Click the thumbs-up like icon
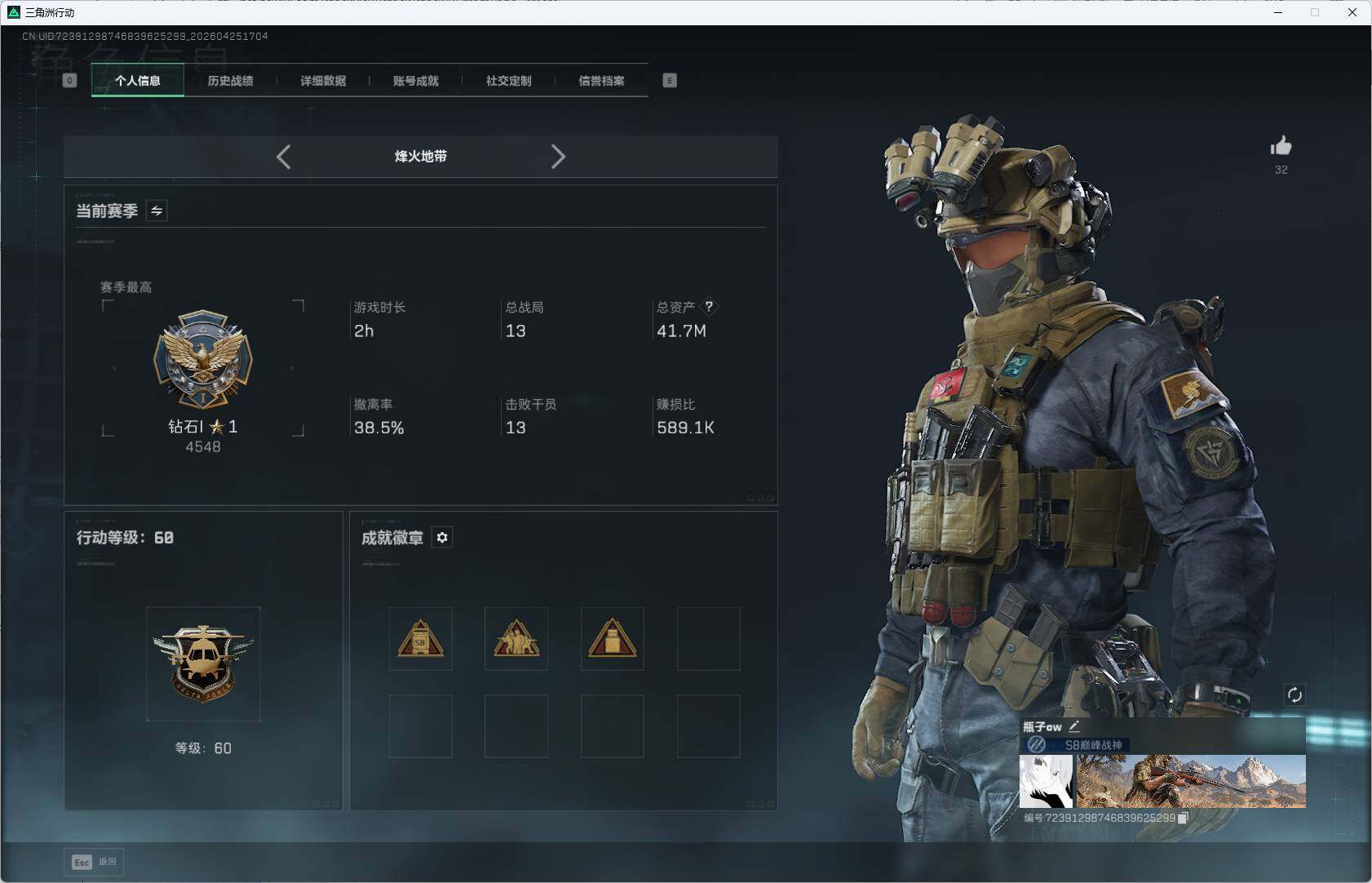This screenshot has width=1372, height=883. point(1280,147)
